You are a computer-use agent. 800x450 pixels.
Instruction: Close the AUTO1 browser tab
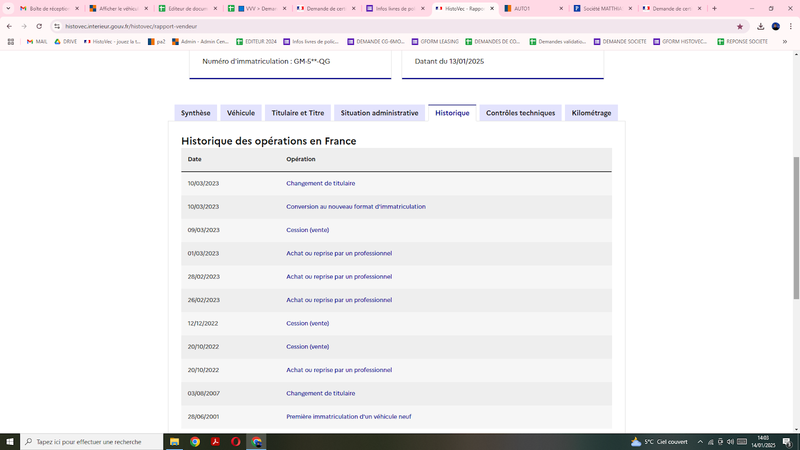click(561, 9)
